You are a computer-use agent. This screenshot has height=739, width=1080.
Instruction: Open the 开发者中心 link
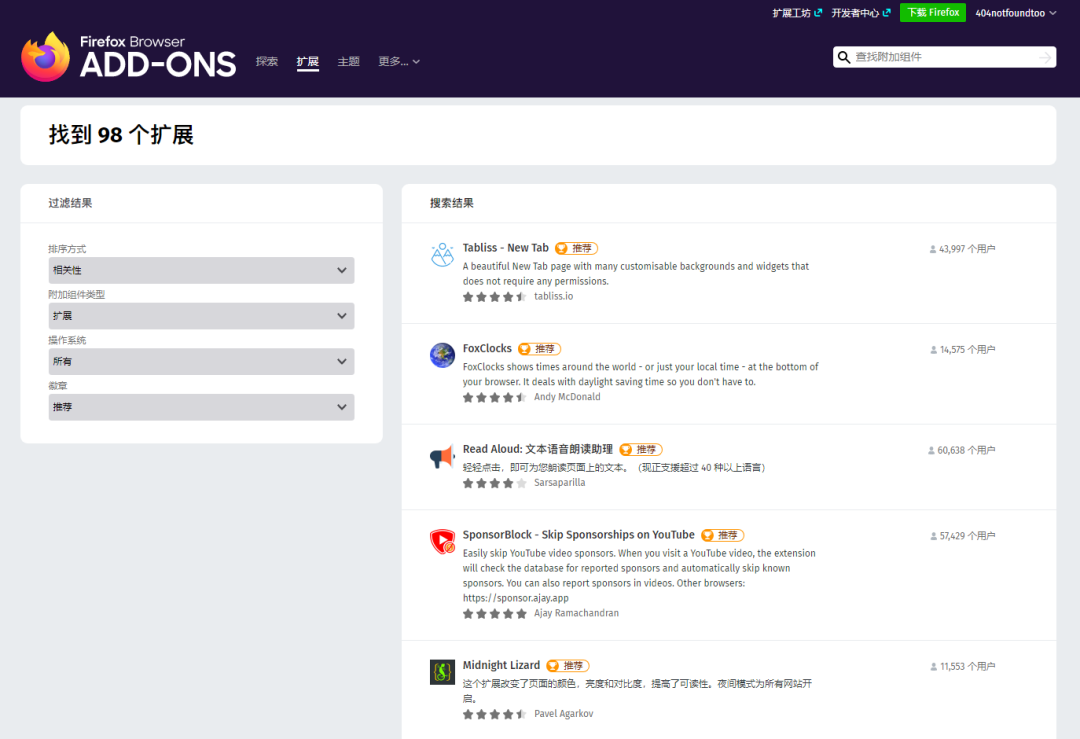click(x=861, y=13)
